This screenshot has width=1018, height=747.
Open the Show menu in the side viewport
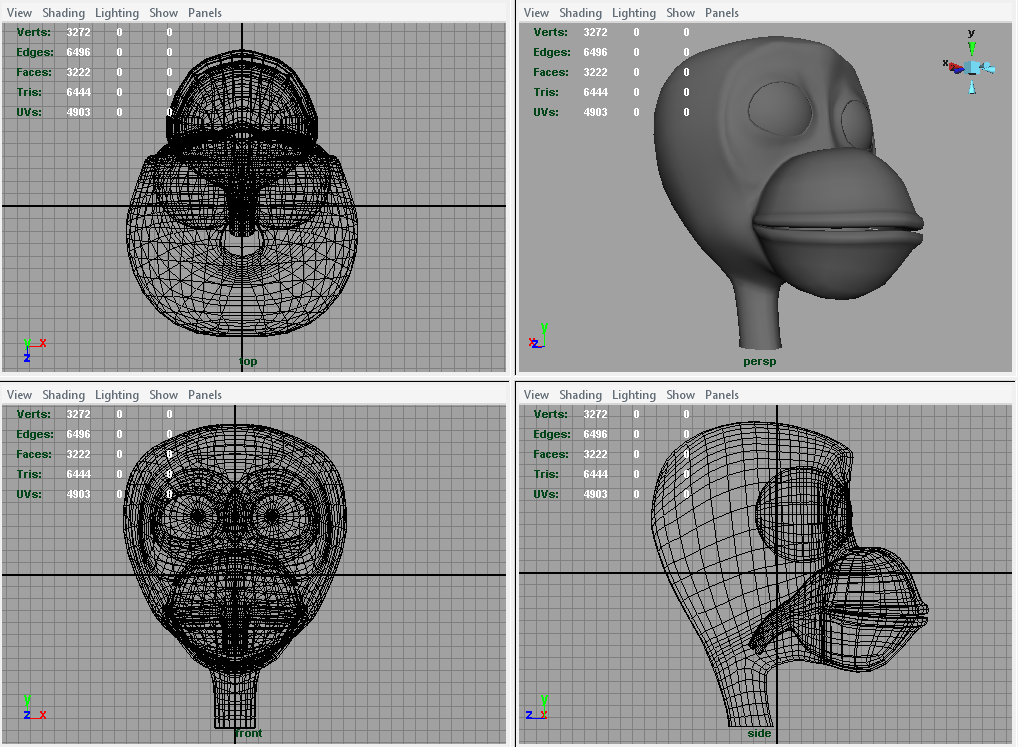[680, 395]
